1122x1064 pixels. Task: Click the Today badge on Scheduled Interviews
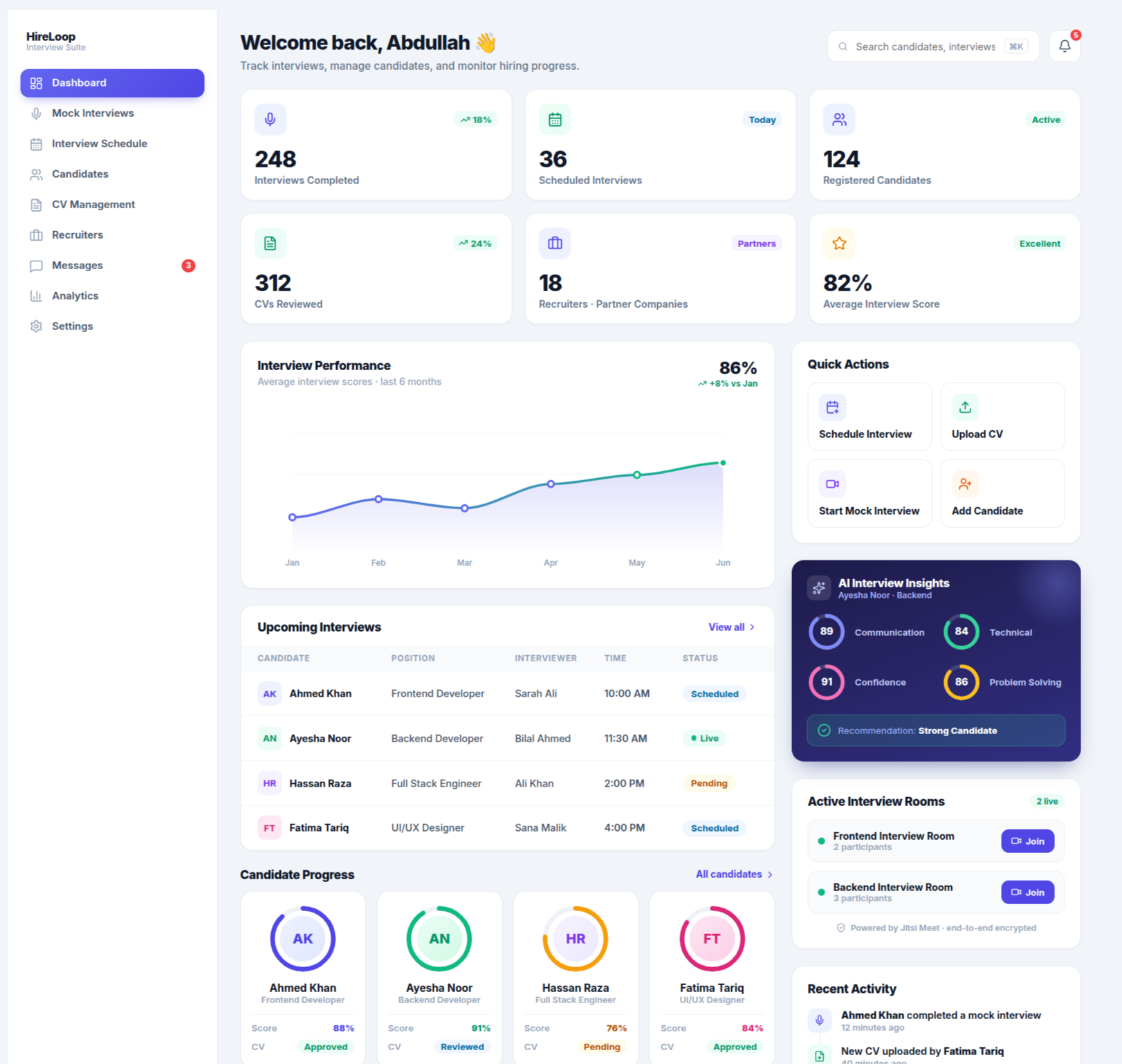tap(762, 120)
